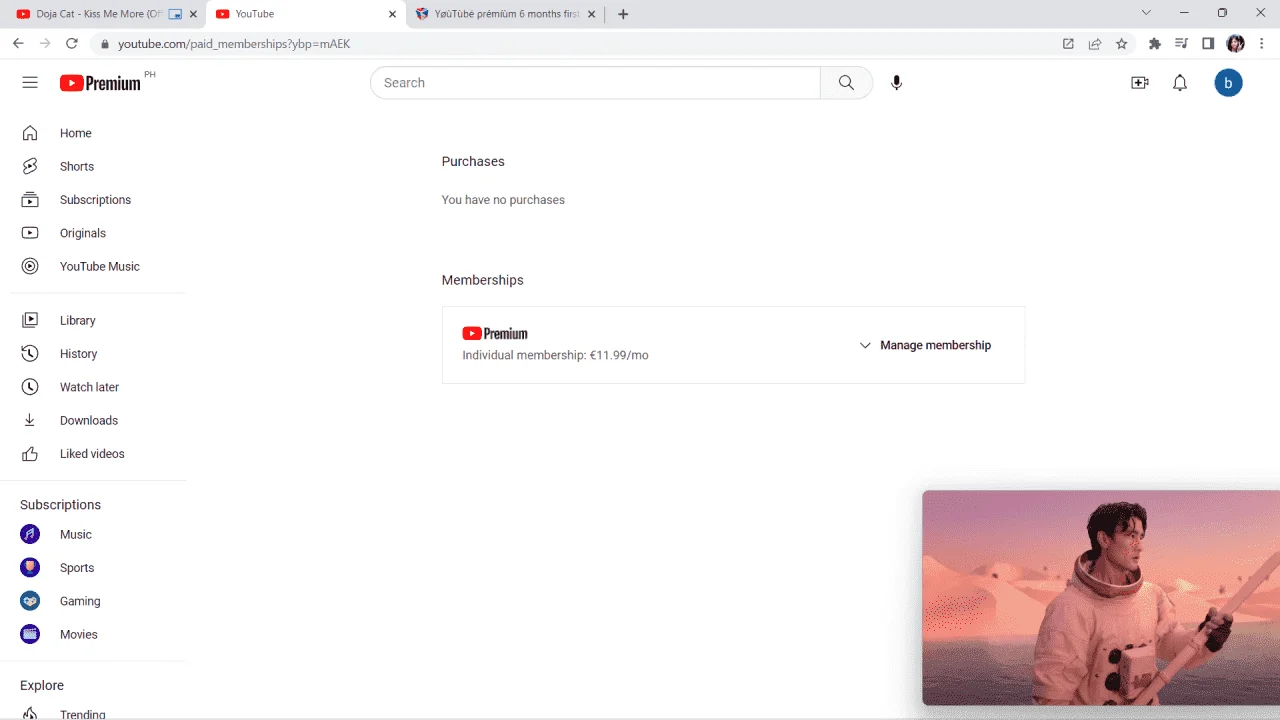Open a new tab with plus button
Screen dimensions: 1280x720
pyautogui.click(x=623, y=14)
